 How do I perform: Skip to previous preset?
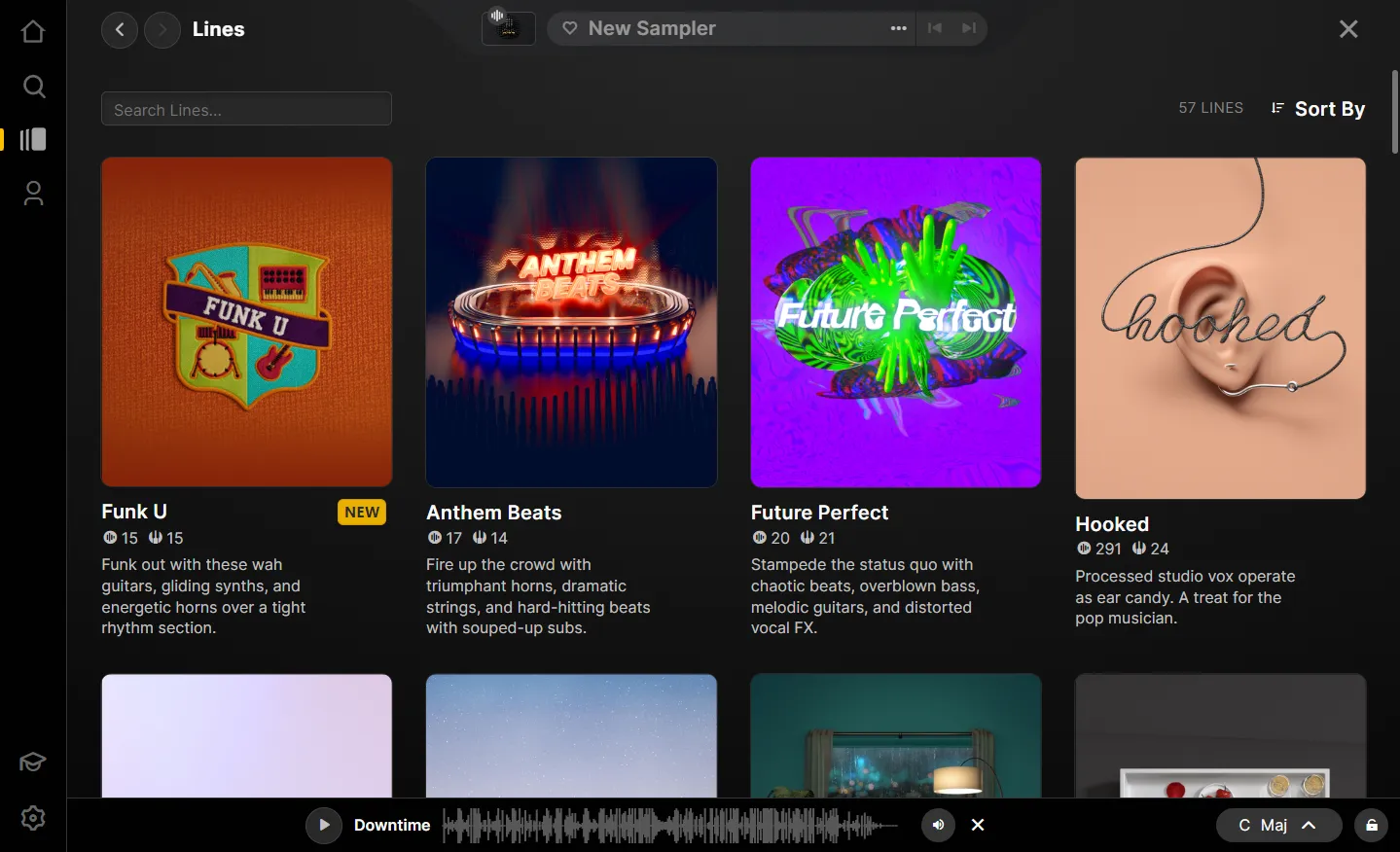tap(935, 28)
